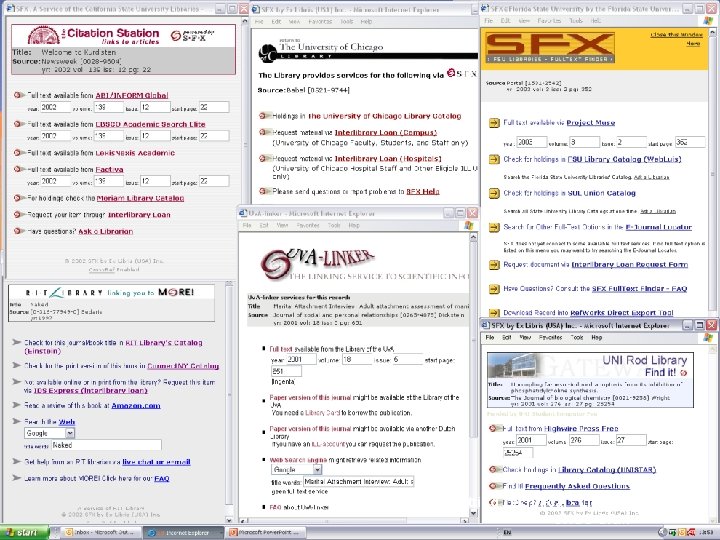The width and height of the screenshot is (720, 540).
Task: Click the SFX target icon beside ABI/INFORM Global
Action: click(19, 95)
